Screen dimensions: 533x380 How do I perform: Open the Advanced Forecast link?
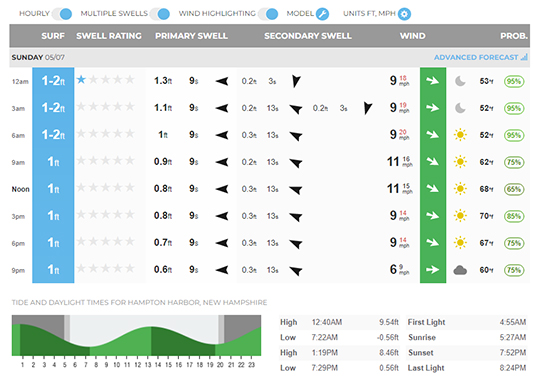[x=480, y=57]
